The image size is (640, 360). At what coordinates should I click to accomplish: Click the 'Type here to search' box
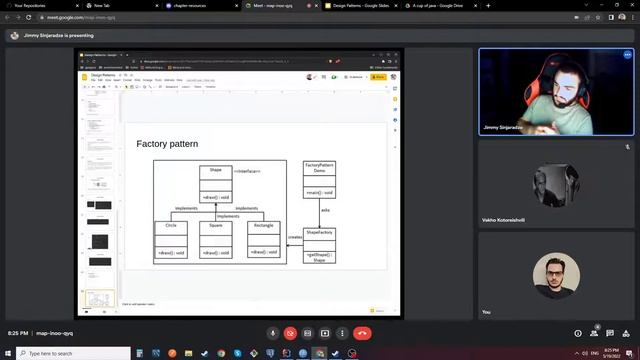(x=73, y=353)
